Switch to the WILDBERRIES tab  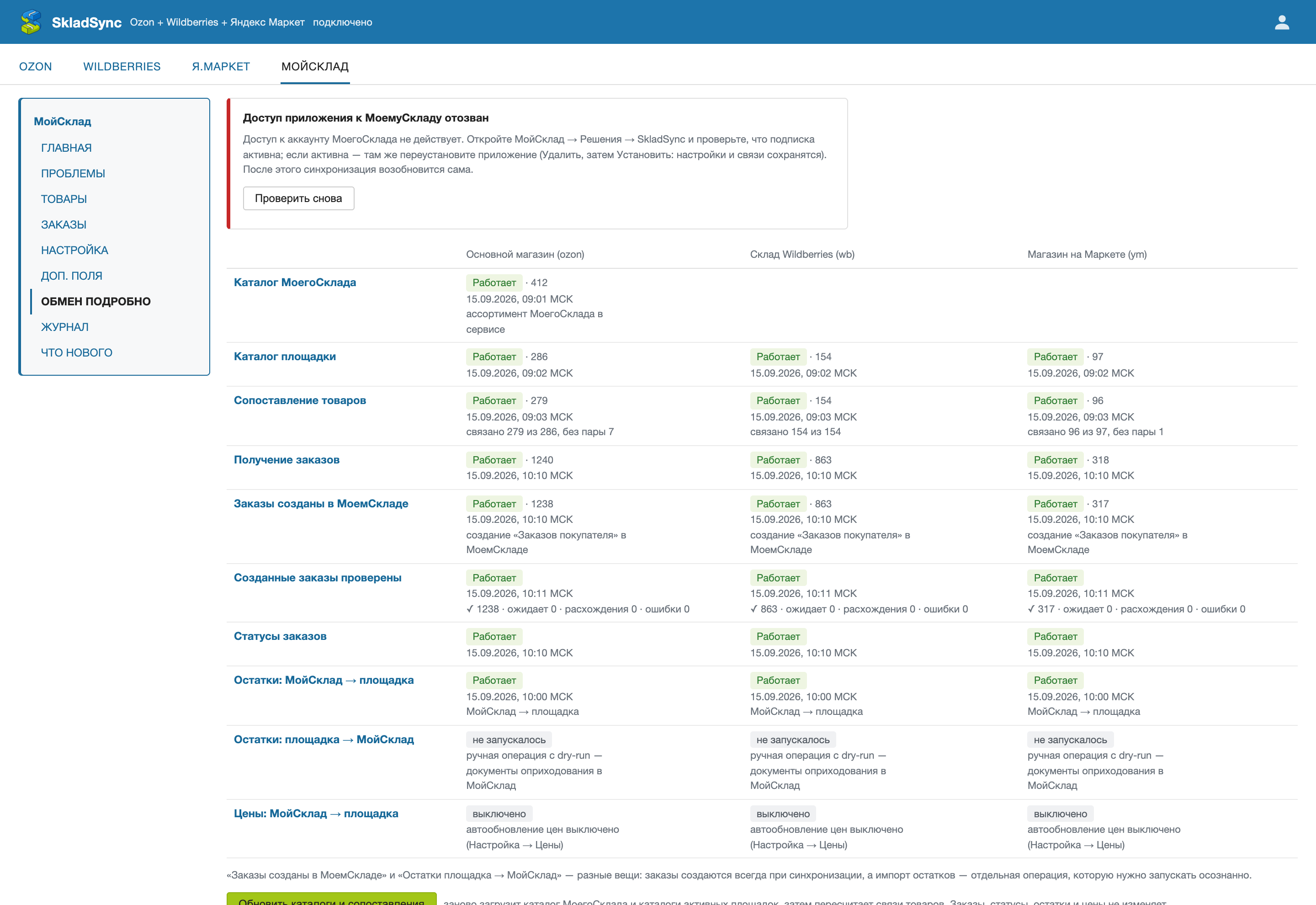[122, 66]
